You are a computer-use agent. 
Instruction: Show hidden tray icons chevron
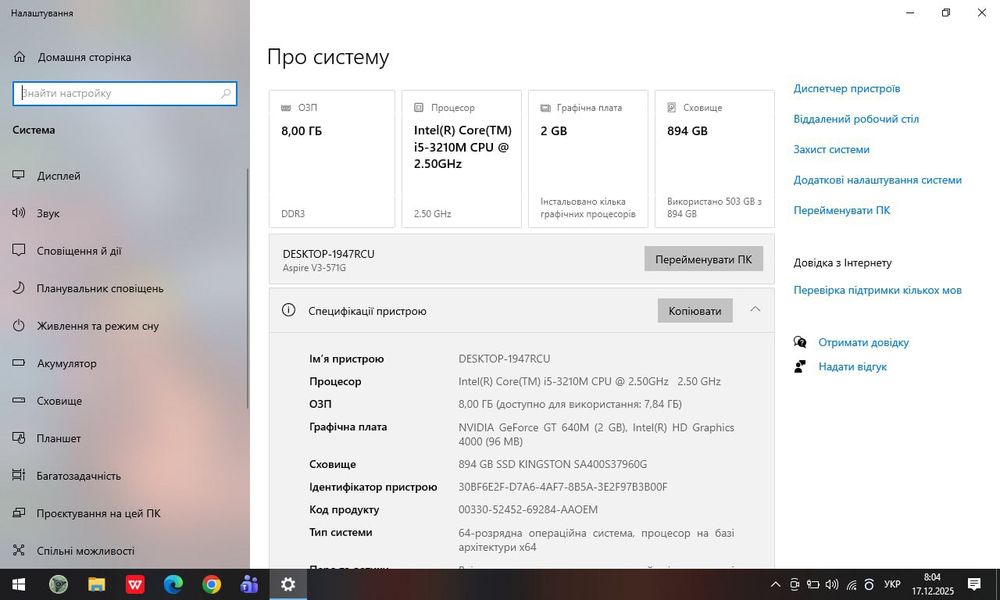coord(776,584)
